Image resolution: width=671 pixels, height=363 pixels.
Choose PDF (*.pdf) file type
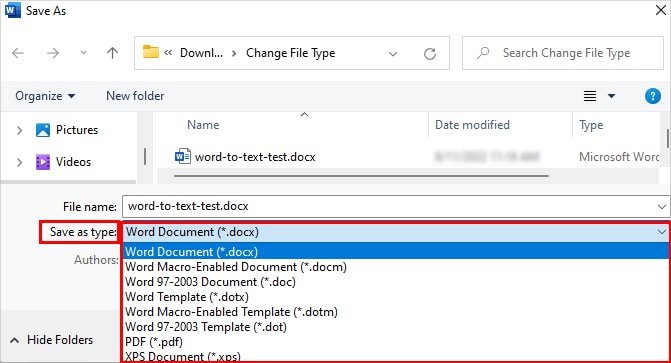pos(396,342)
